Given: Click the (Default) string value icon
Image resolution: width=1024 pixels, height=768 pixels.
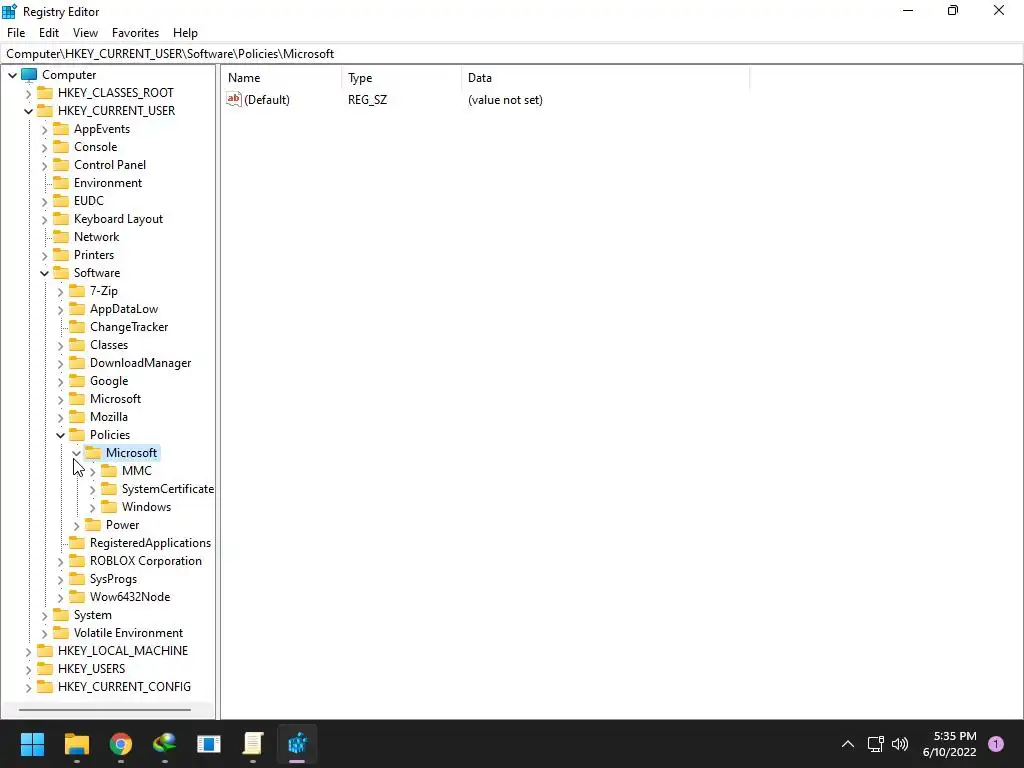Looking at the screenshot, I should [234, 99].
